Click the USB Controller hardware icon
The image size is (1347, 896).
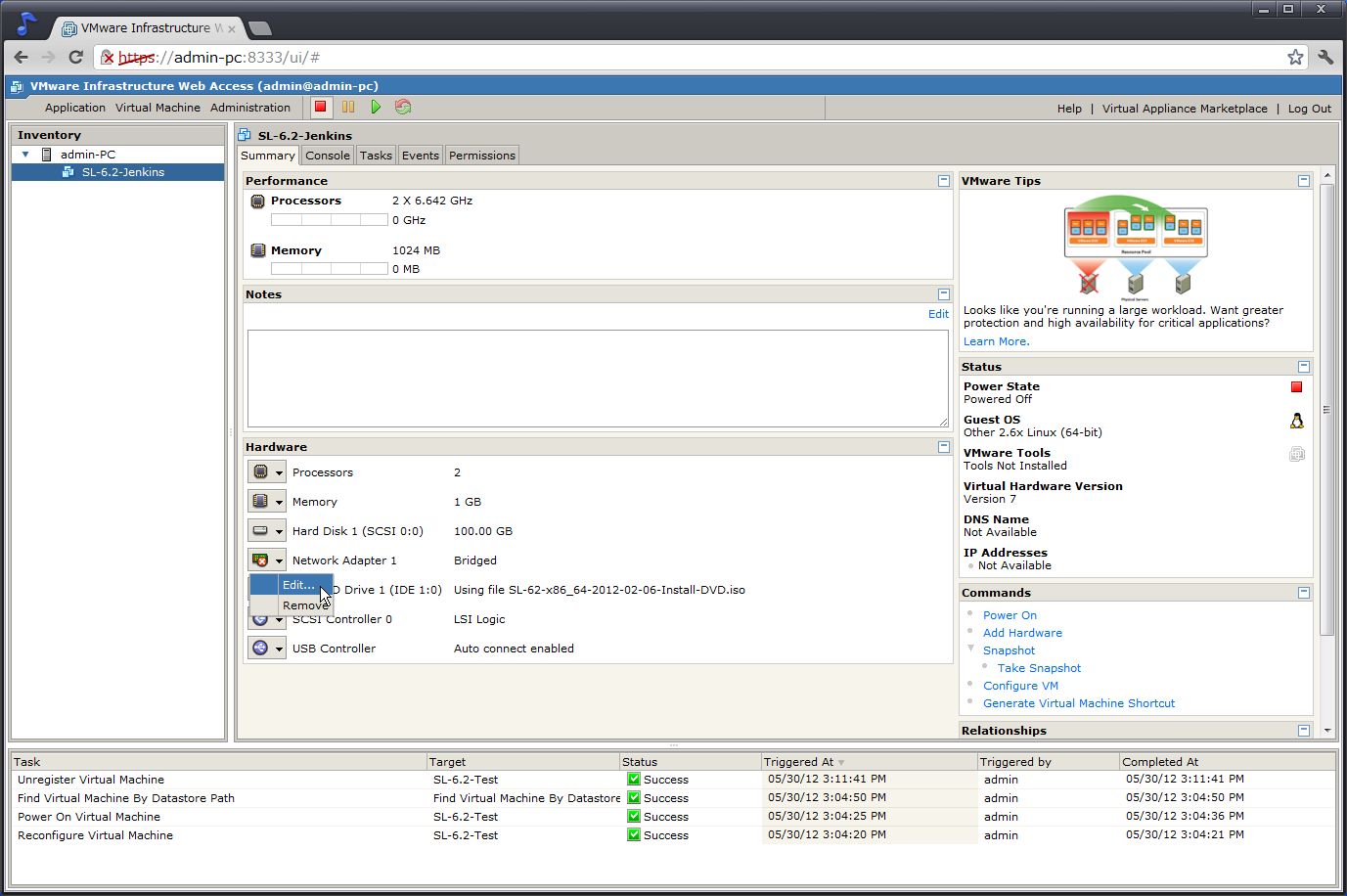260,648
